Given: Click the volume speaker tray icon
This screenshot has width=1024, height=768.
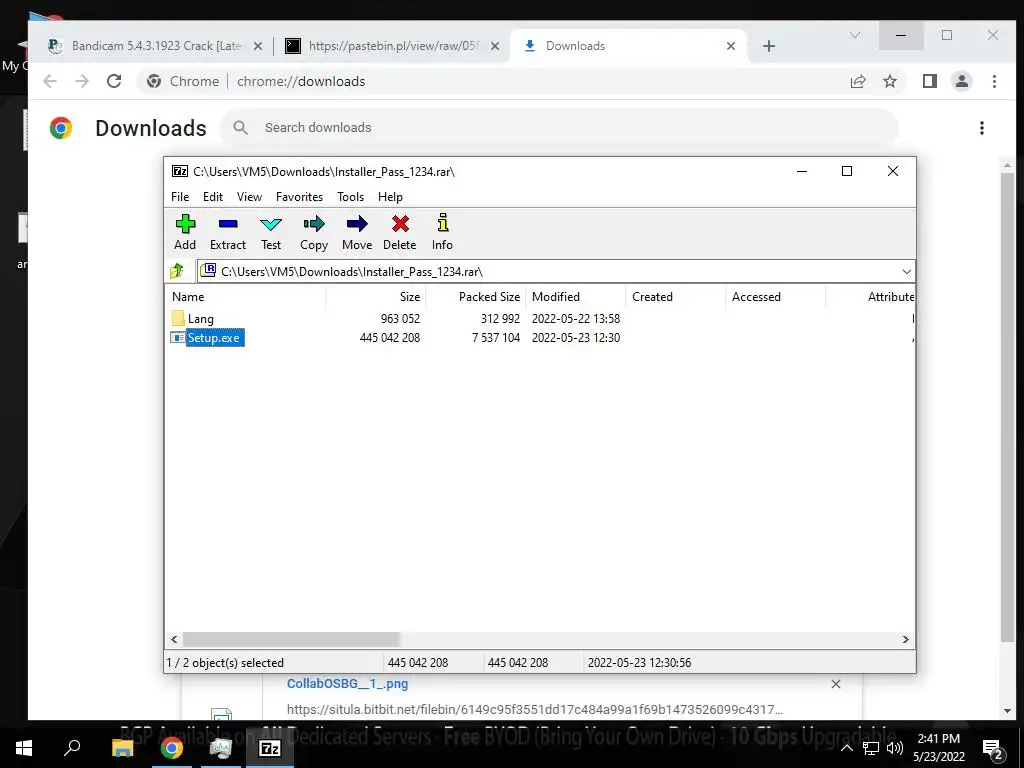Looking at the screenshot, I should pos(895,748).
